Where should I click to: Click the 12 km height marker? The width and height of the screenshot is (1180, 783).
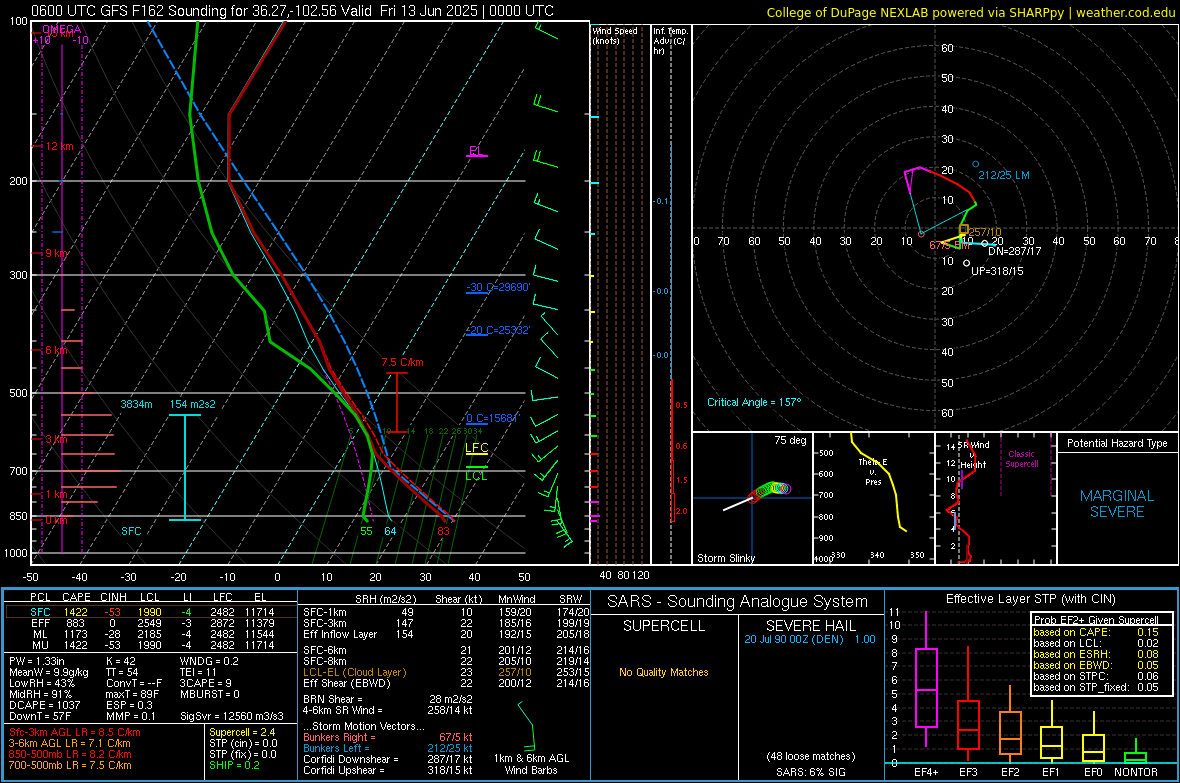tap(59, 146)
